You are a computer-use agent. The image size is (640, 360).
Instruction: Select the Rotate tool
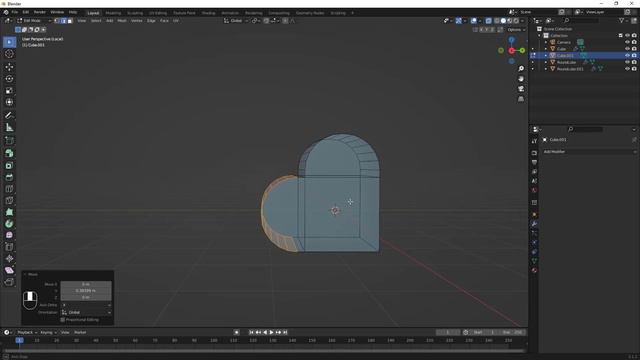pyautogui.click(x=9, y=78)
